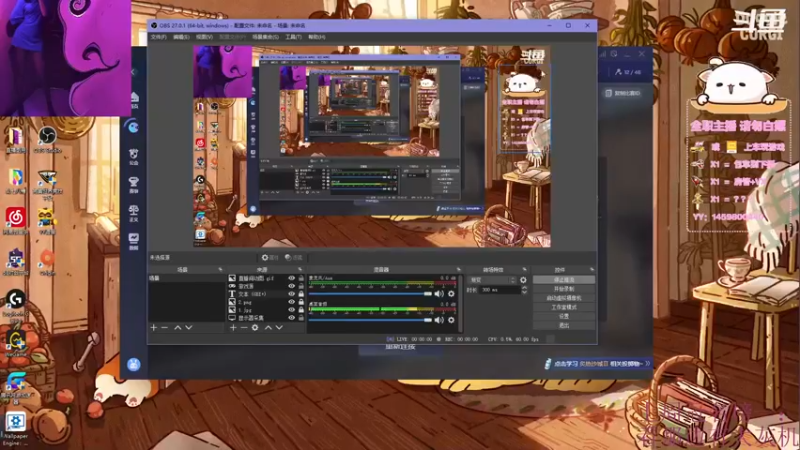The height and width of the screenshot is (450, 800).
Task: Click the top streaming button in 控件 panel
Action: (564, 280)
